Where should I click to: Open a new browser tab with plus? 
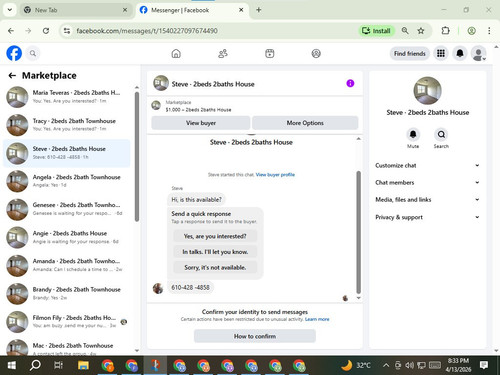[258, 10]
